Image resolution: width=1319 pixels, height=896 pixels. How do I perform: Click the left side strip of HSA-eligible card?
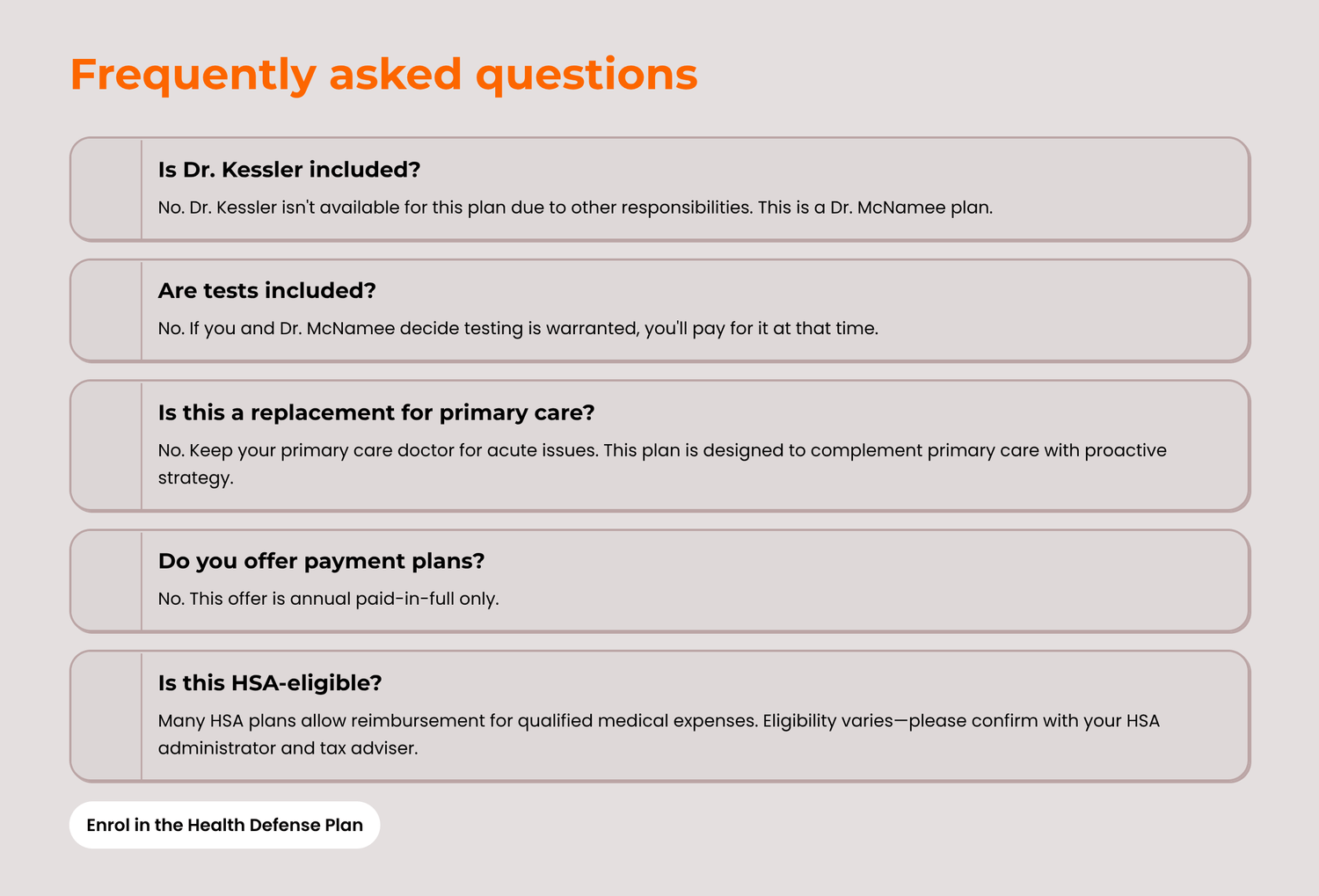pos(106,716)
